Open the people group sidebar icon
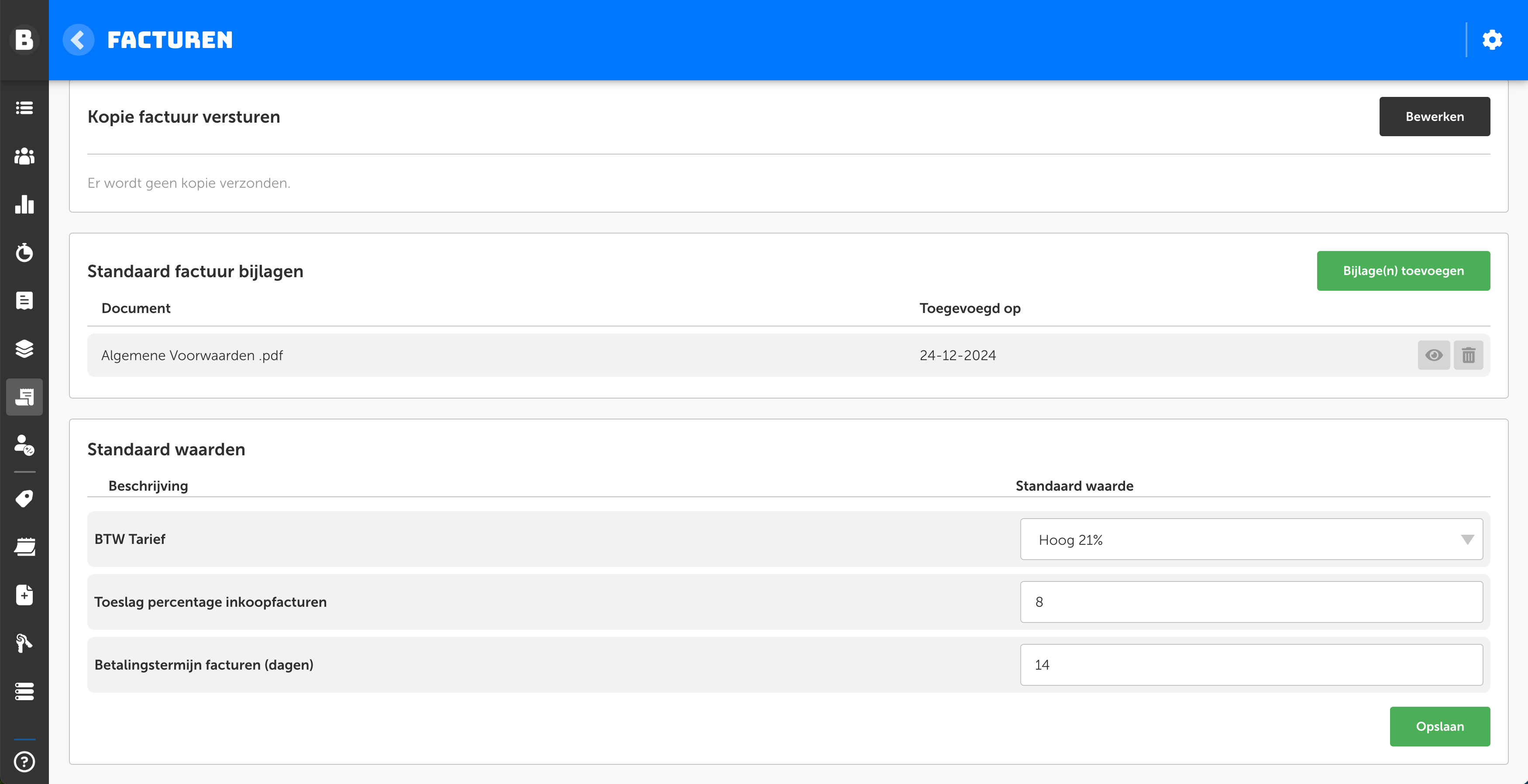1528x784 pixels. 24,157
